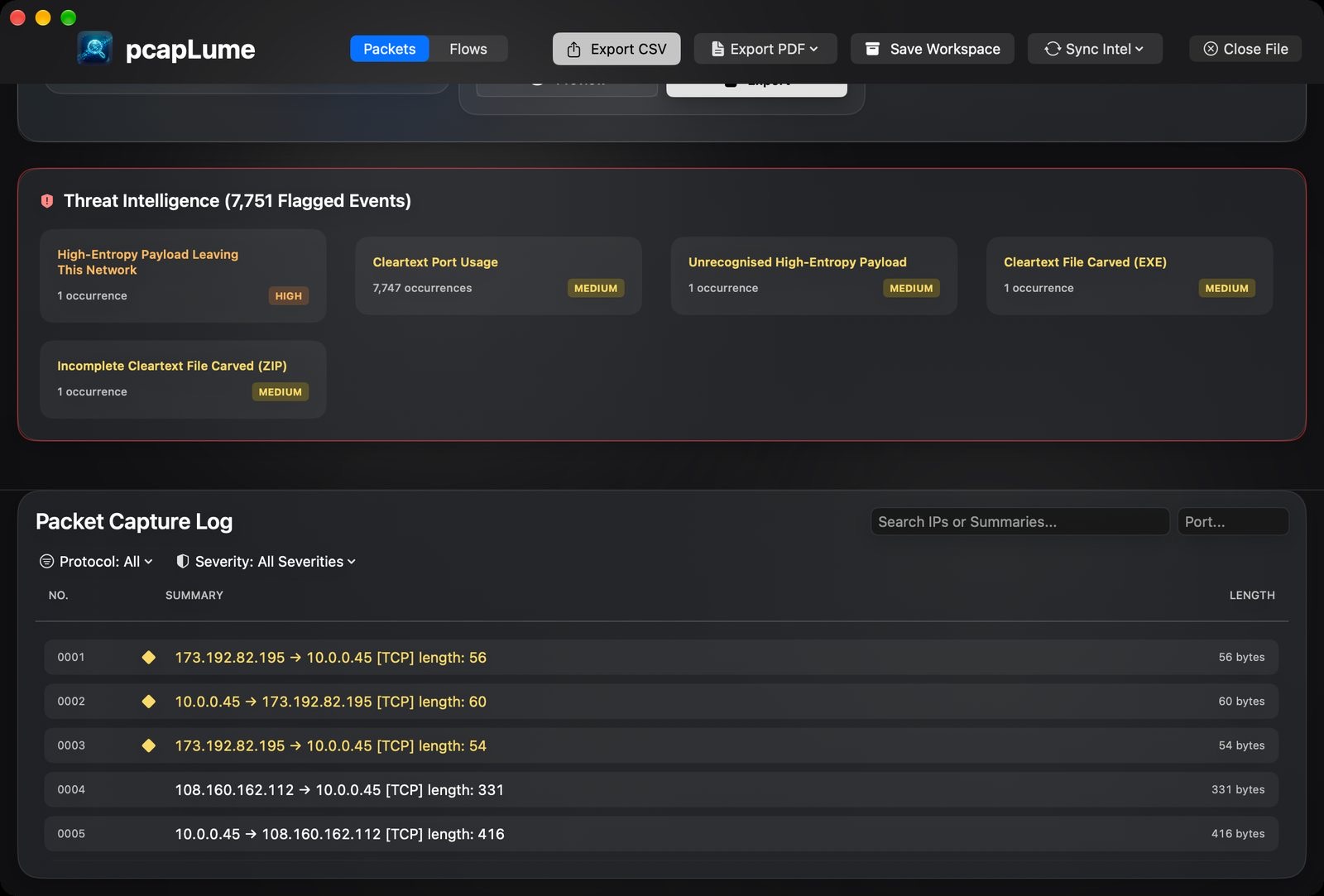This screenshot has height=896, width=1324.
Task: Click the Severity shield icon
Action: coord(183,562)
